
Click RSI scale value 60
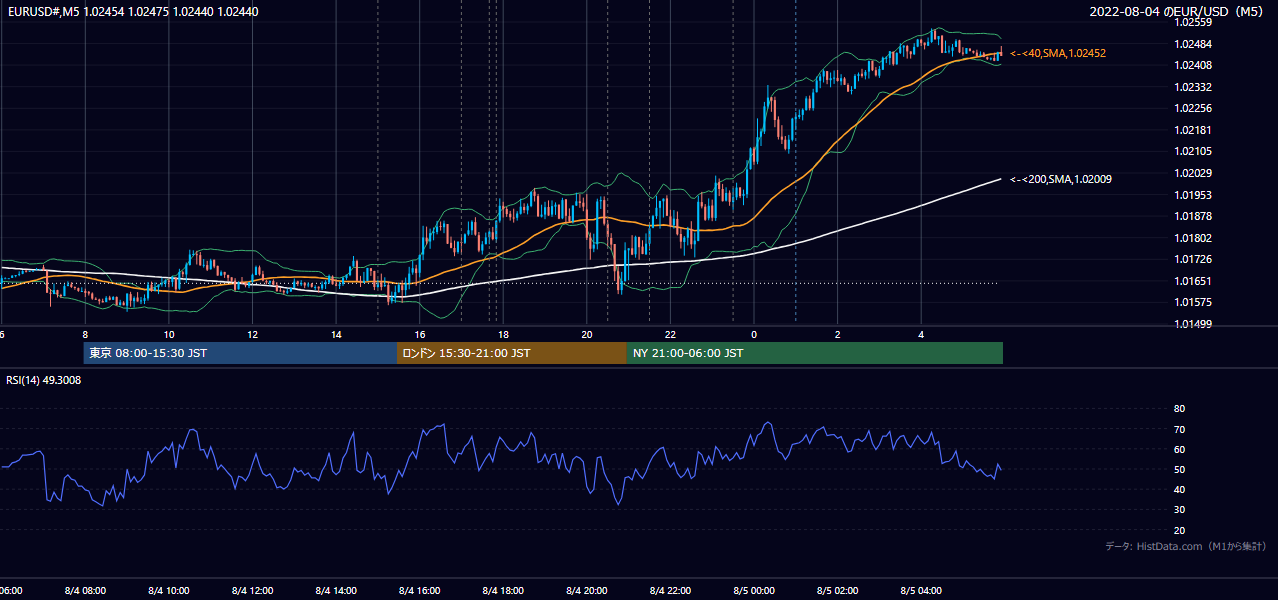(x=1179, y=449)
